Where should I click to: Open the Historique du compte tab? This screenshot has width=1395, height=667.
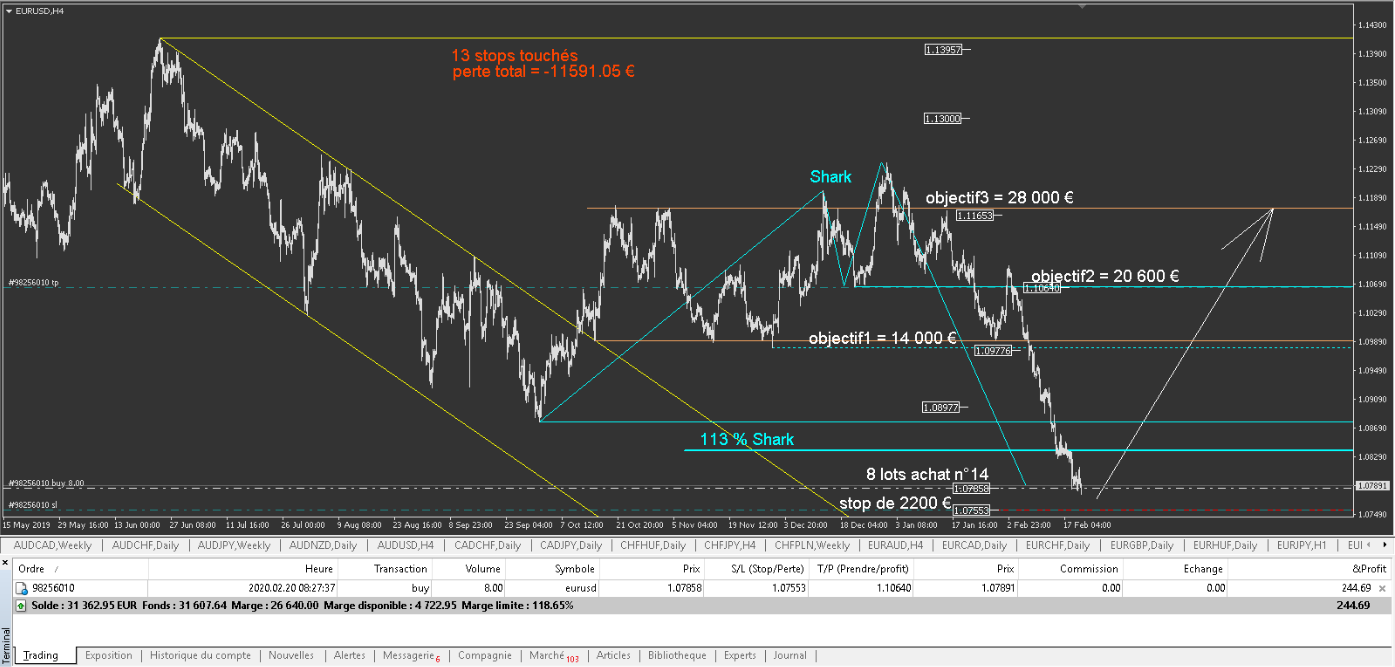[x=200, y=656]
